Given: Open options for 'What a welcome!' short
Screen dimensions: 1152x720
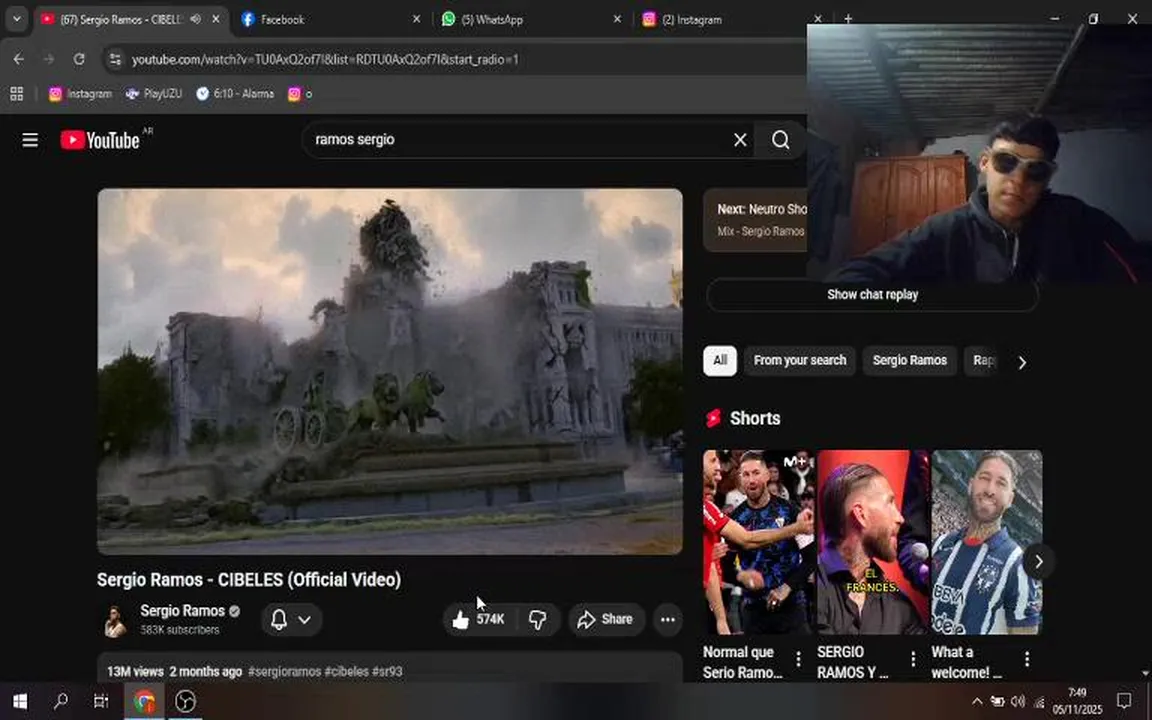Looking at the screenshot, I should click(1027, 659).
